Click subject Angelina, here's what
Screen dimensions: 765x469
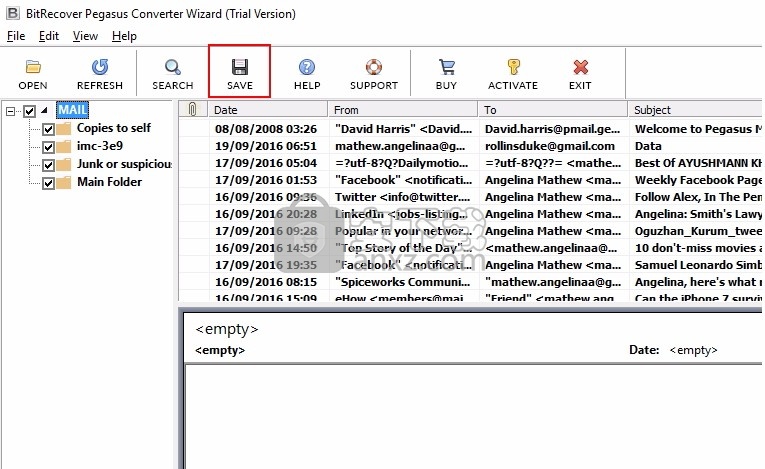698,282
